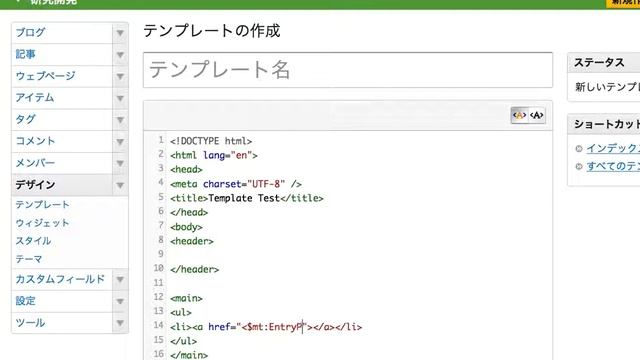
Task: Open the タグ sidebar menu
Action: [x=25, y=120]
